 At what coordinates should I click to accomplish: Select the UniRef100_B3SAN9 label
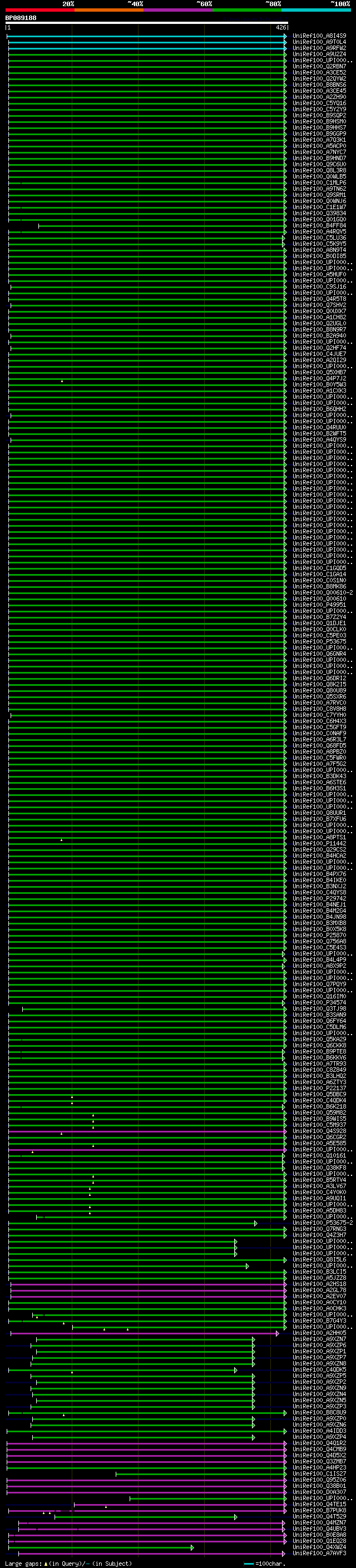pyautogui.click(x=319, y=1015)
